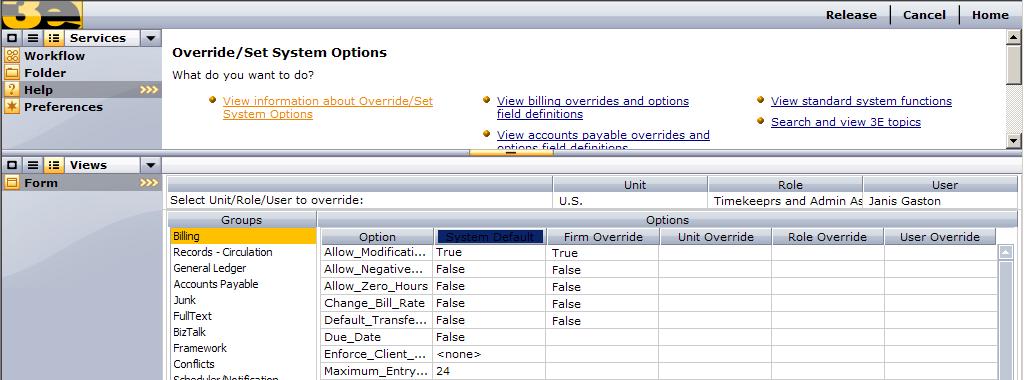Select General Ledger in Groups list
The image size is (1024, 380).
(x=210, y=268)
